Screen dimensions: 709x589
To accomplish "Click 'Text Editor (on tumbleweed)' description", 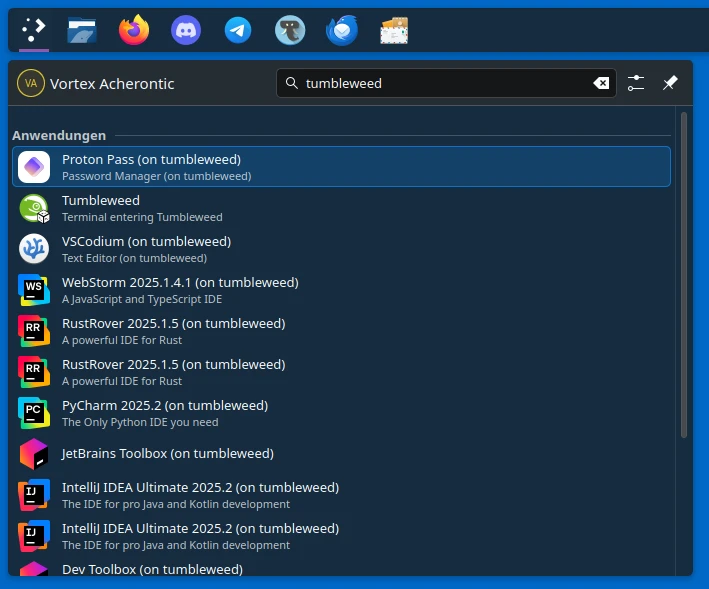I will [x=134, y=258].
